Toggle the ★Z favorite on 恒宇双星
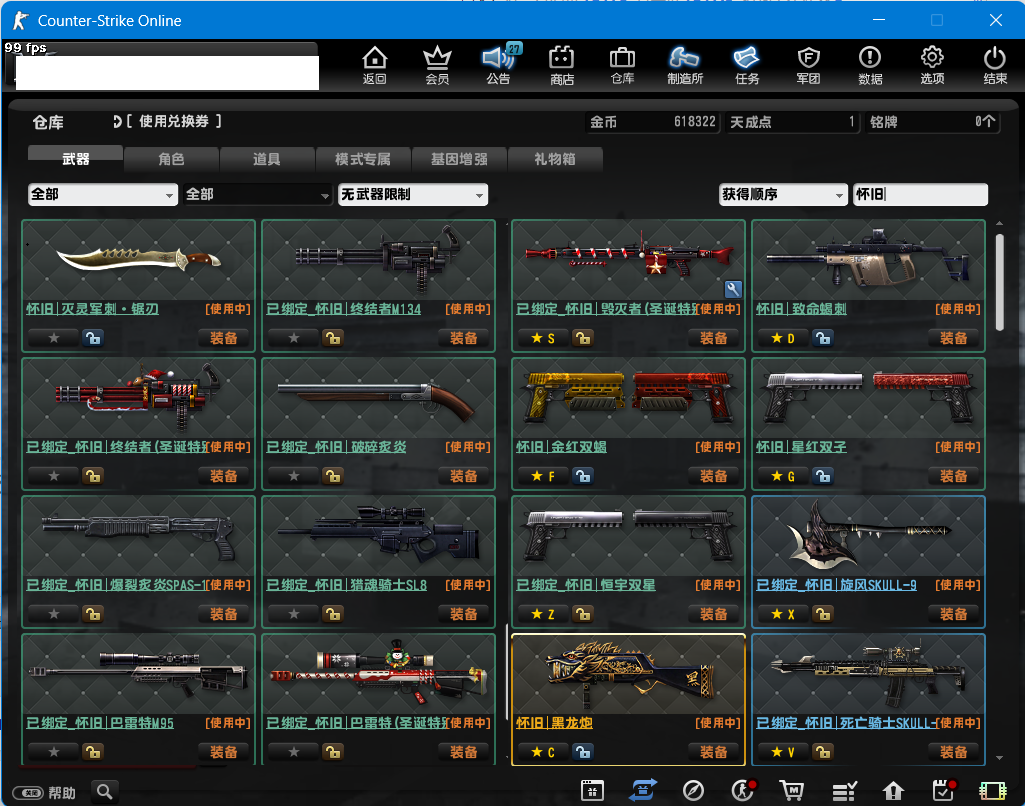The image size is (1025, 806). pos(543,614)
